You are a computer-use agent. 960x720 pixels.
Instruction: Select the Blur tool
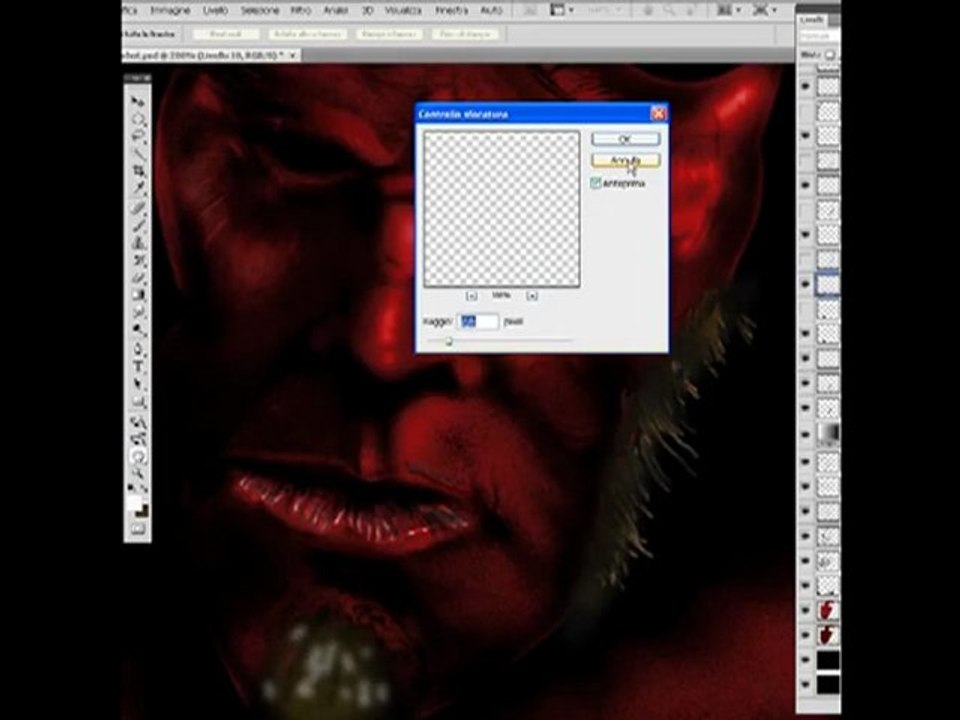[x=138, y=313]
